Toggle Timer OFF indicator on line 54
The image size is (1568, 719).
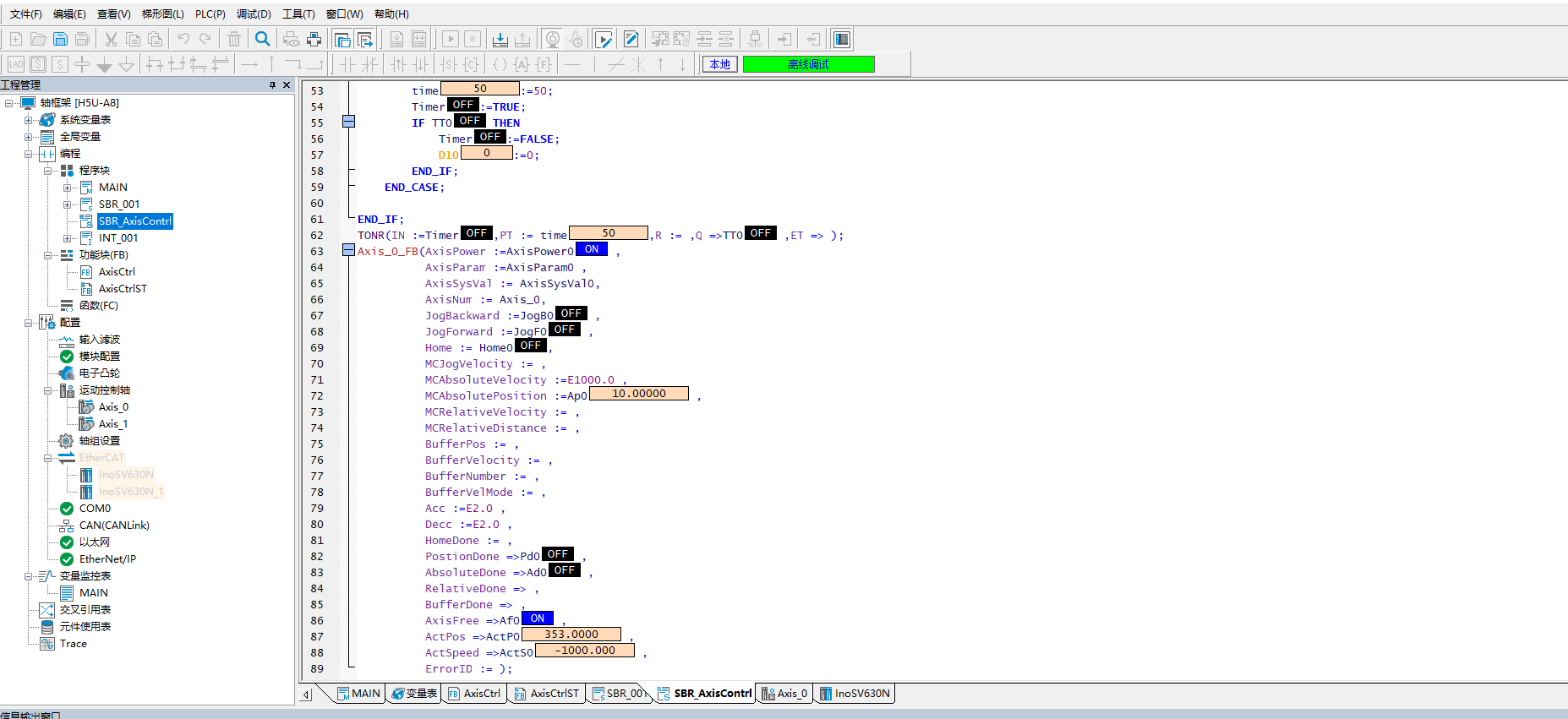tap(463, 105)
